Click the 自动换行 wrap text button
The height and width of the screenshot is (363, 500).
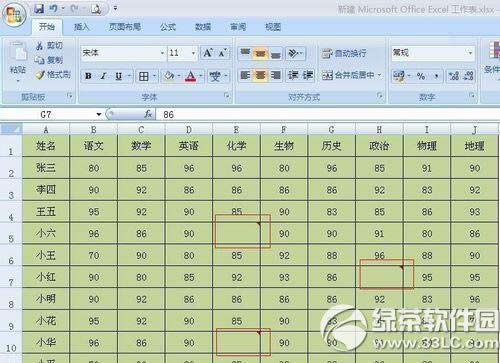click(x=344, y=53)
